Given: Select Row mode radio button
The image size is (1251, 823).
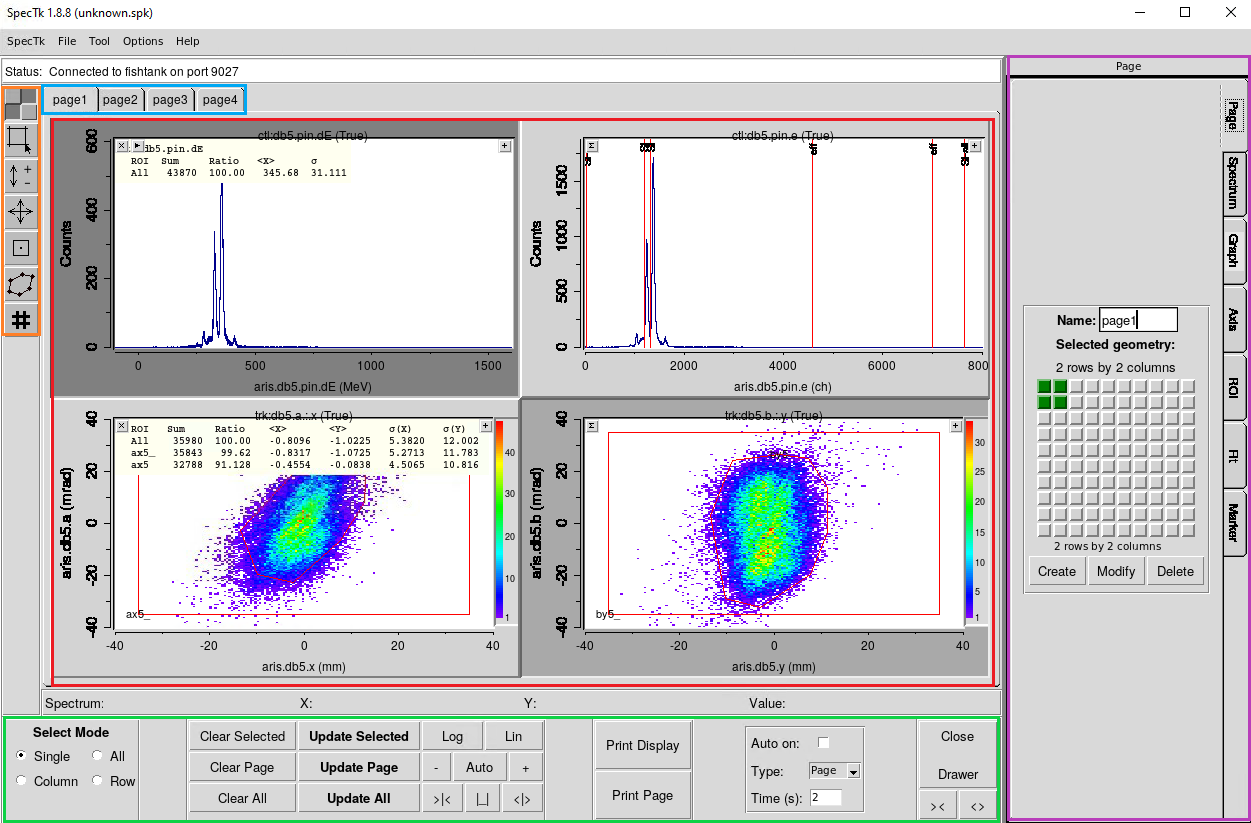Looking at the screenshot, I should [x=97, y=781].
